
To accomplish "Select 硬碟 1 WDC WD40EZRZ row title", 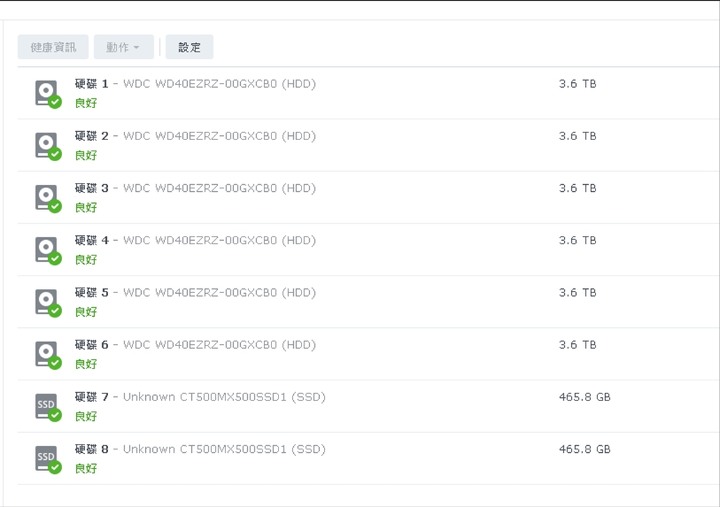I will coord(195,84).
